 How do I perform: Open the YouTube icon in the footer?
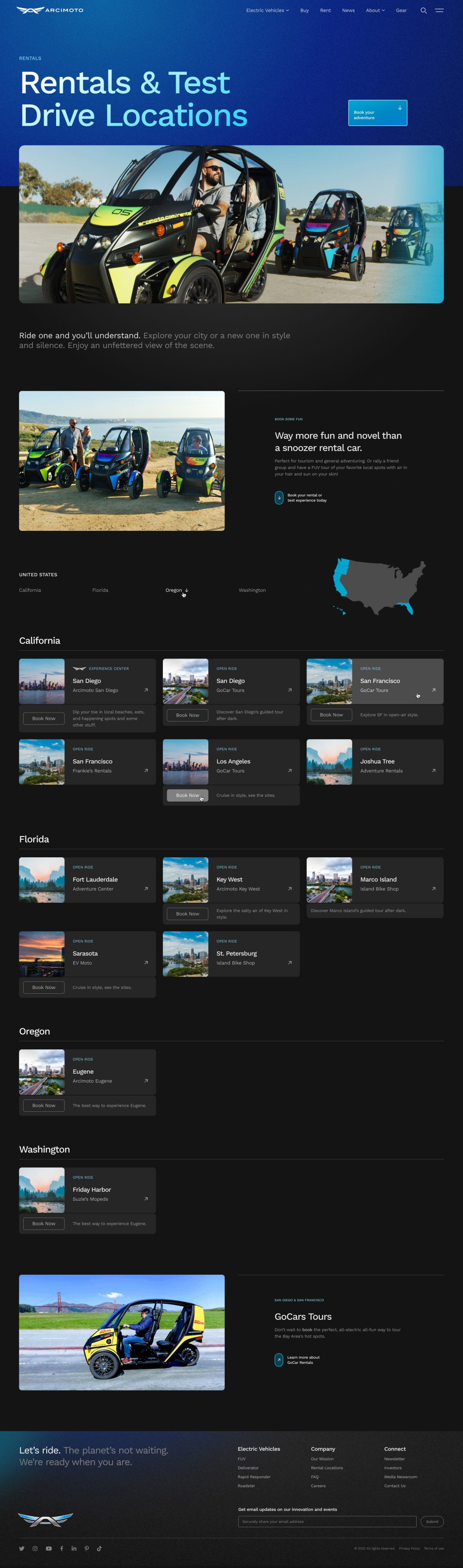click(x=49, y=1548)
